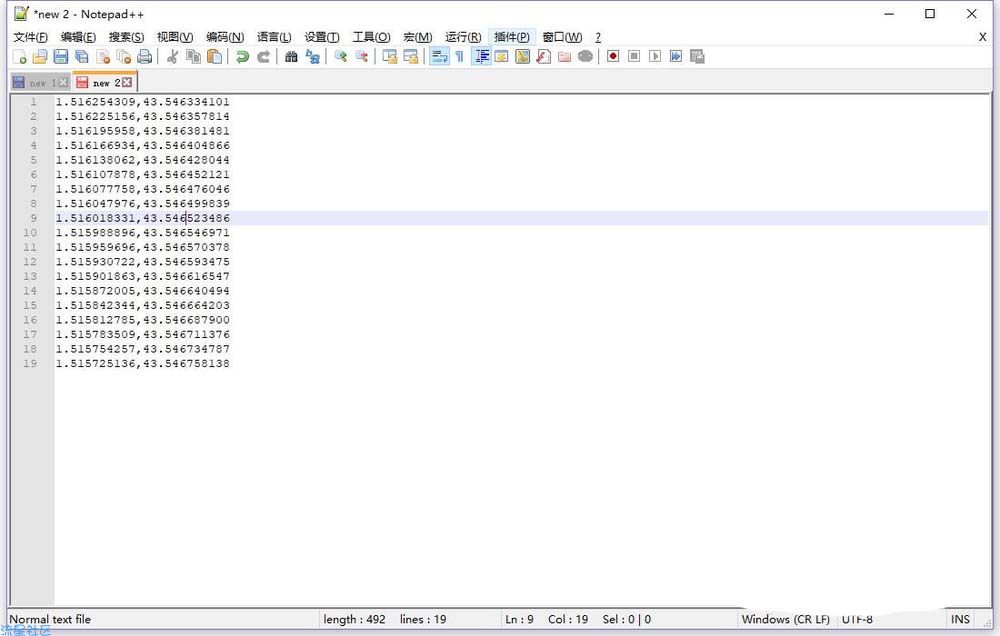Close the current document via toolbar
The width and height of the screenshot is (1000, 636).
tap(103, 57)
